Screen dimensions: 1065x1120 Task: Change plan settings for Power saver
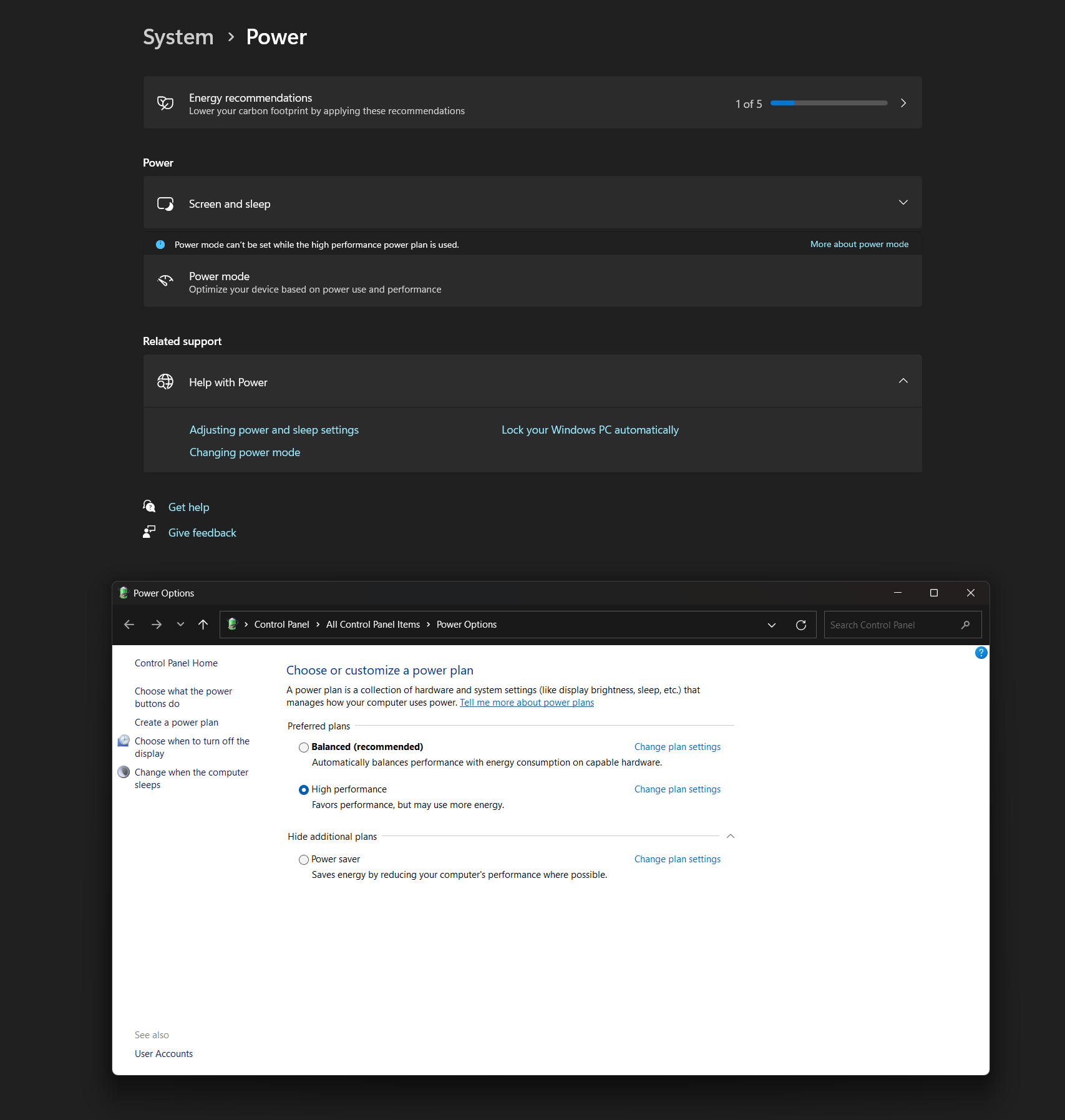coord(677,859)
